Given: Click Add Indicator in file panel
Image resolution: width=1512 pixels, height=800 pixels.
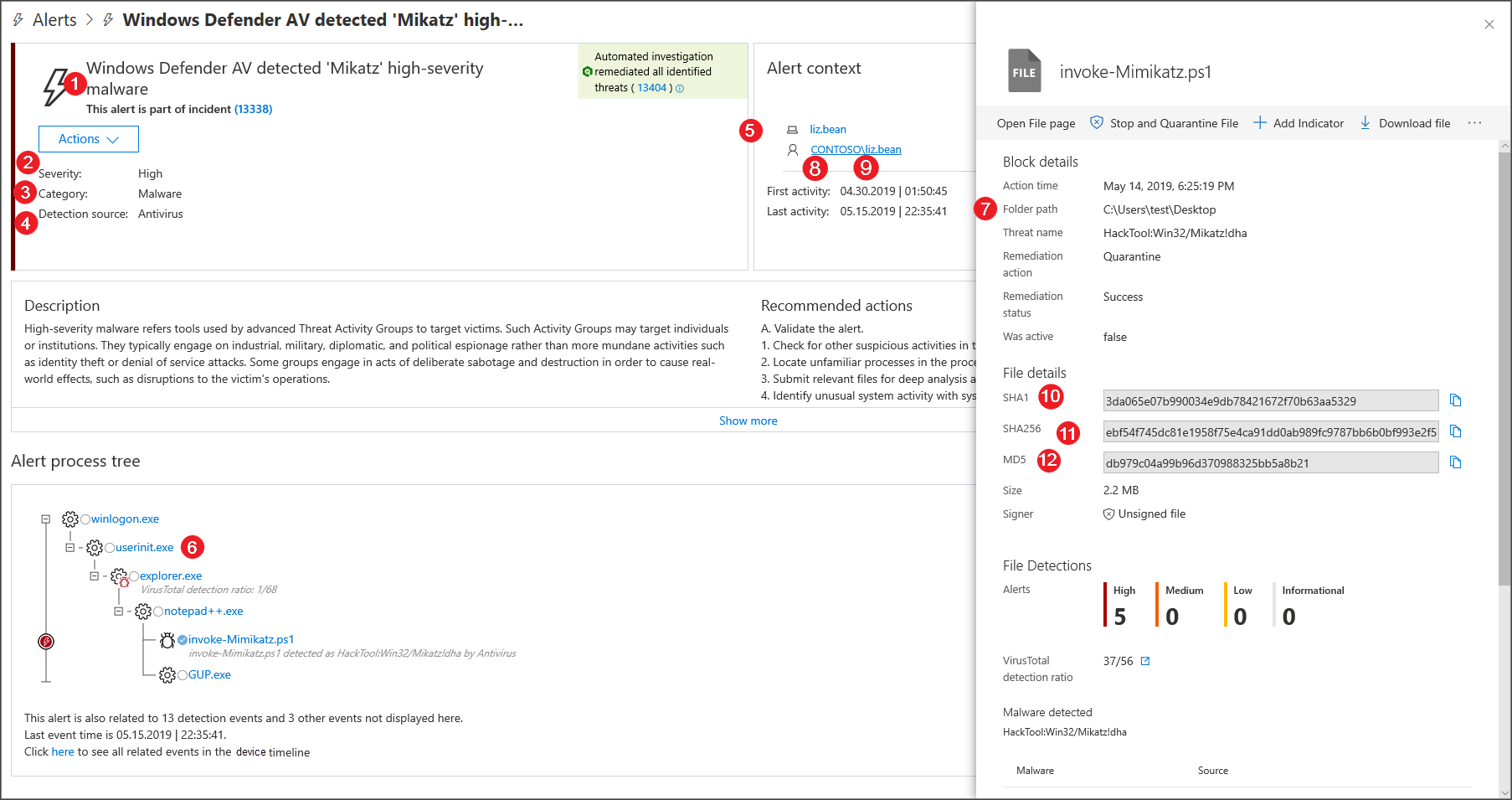Looking at the screenshot, I should click(x=1299, y=123).
